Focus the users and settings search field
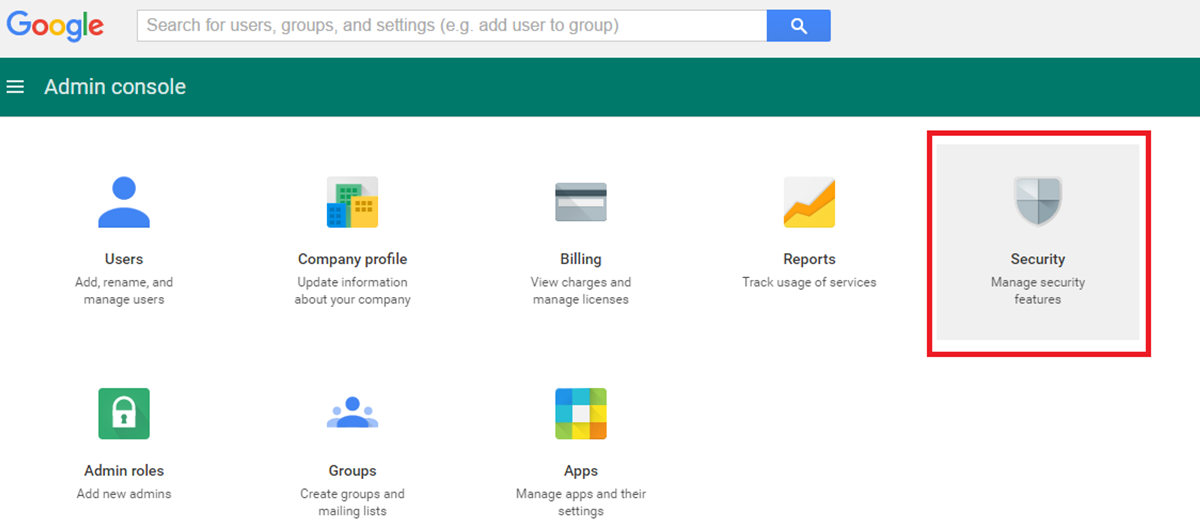Screen dimensions: 1200x526 pyautogui.click(x=452, y=26)
